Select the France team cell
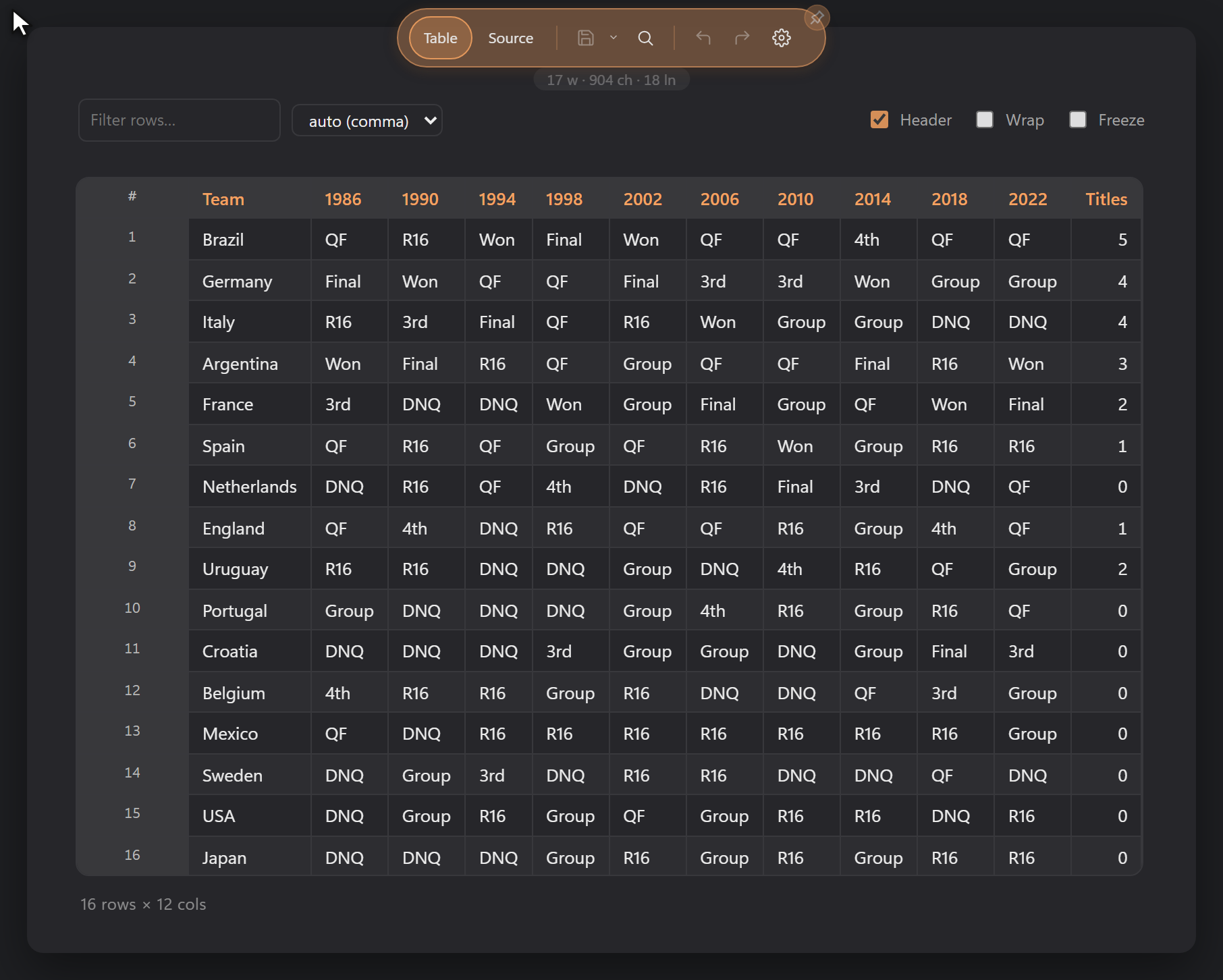The image size is (1223, 980). (250, 404)
